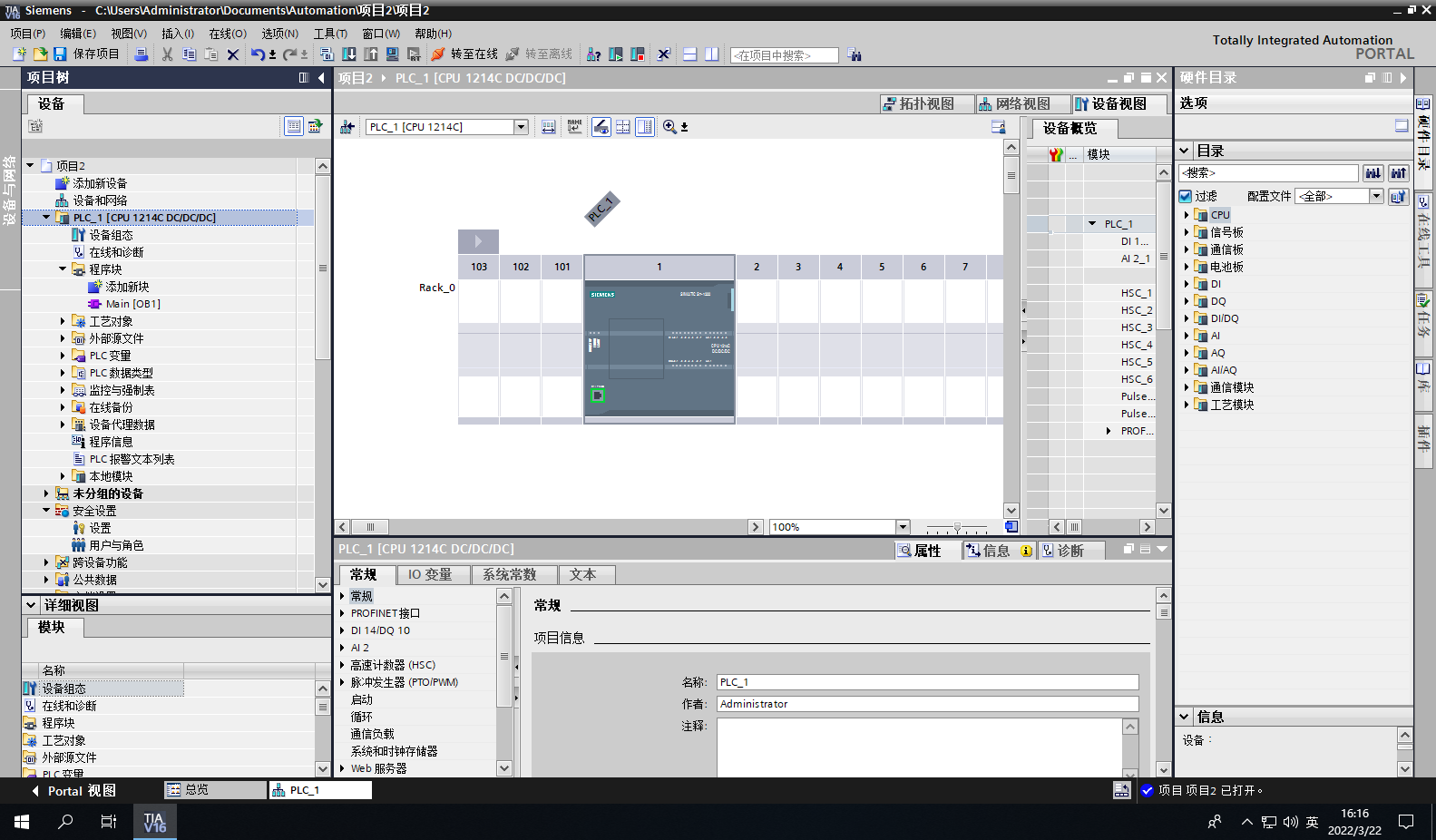Toggle the show module names NAME icon
The width and height of the screenshot is (1436, 840).
coord(575,127)
